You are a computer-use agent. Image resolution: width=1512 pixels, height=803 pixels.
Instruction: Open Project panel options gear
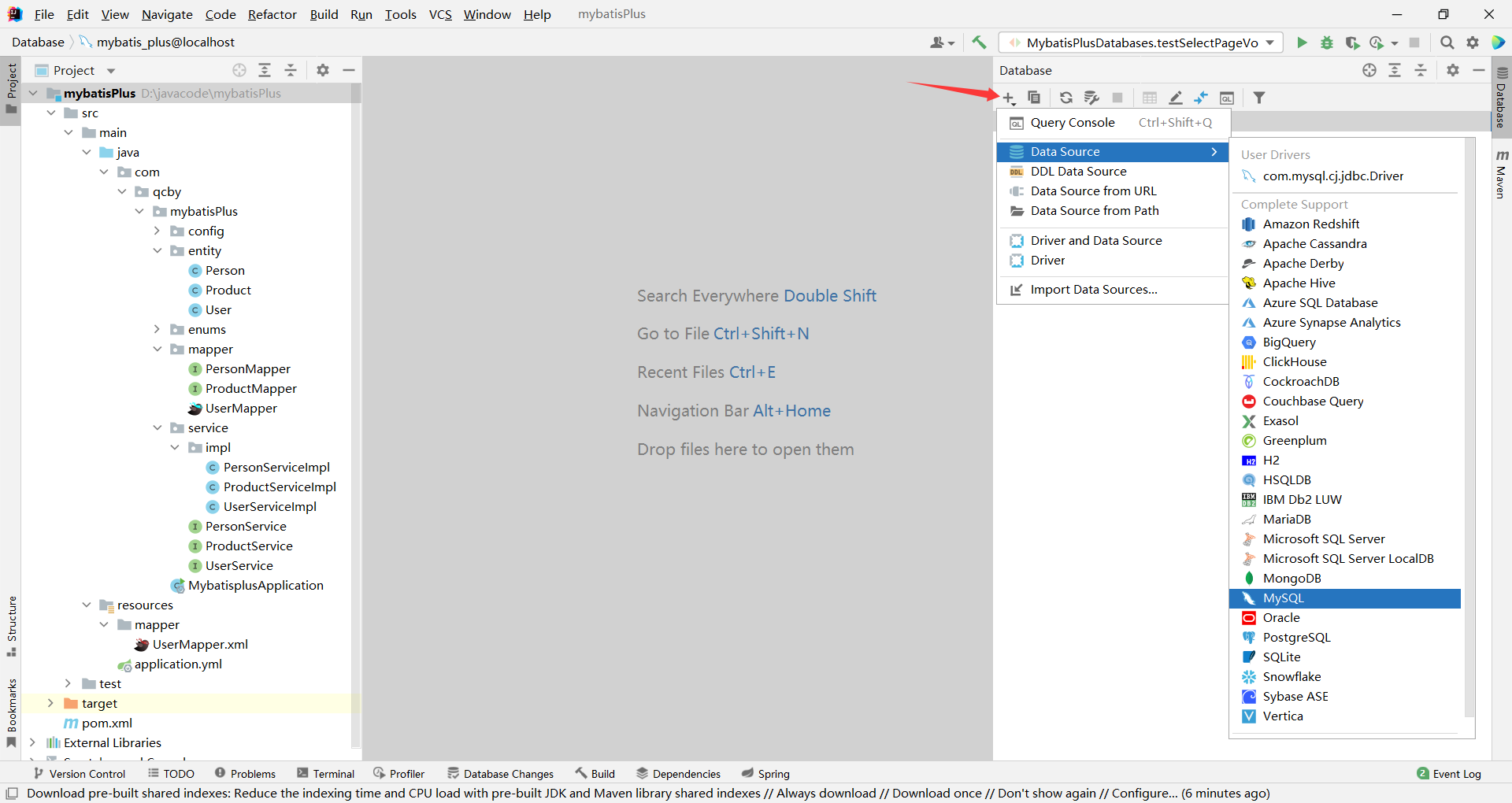(x=323, y=70)
